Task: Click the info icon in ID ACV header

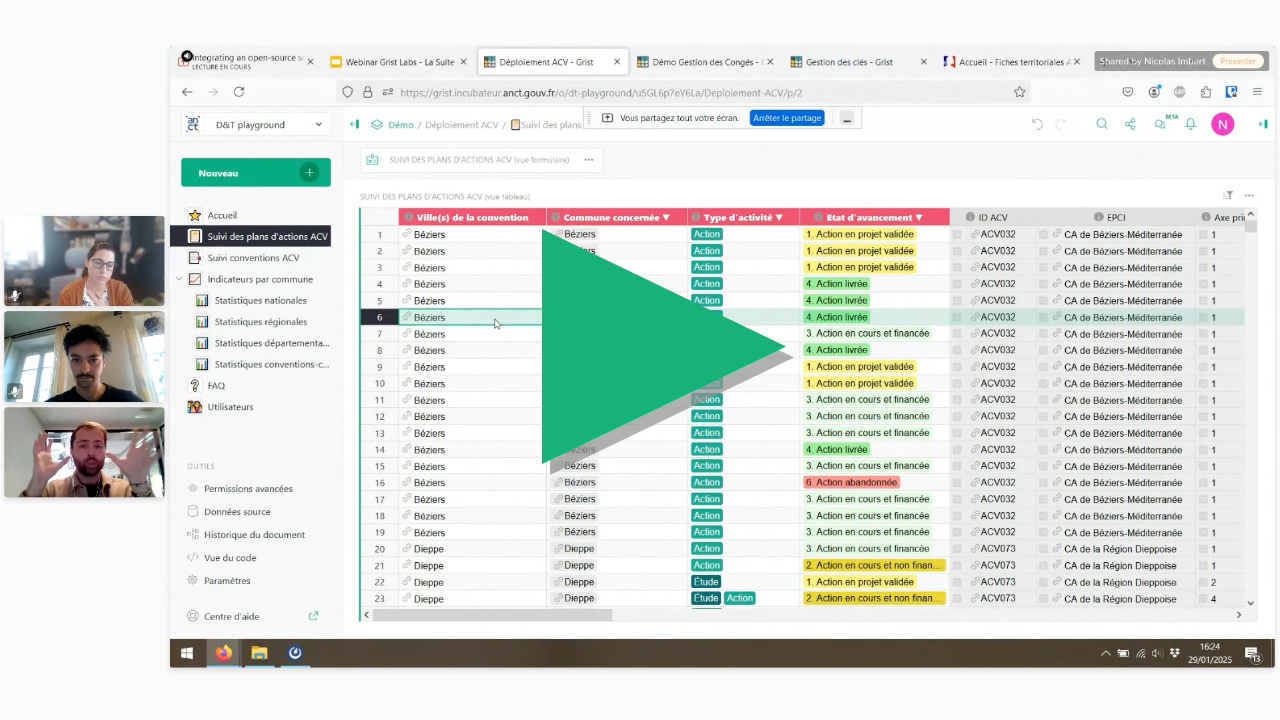Action: click(970, 217)
